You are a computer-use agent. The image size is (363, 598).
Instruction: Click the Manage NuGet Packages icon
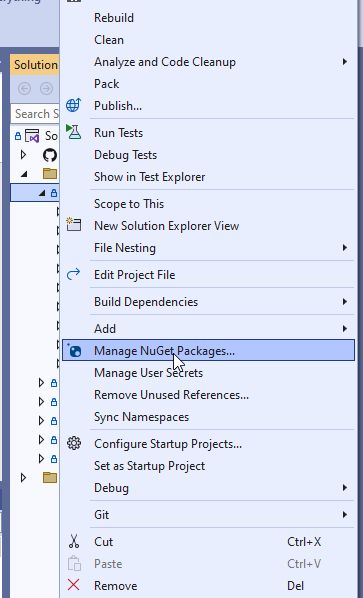(73, 350)
